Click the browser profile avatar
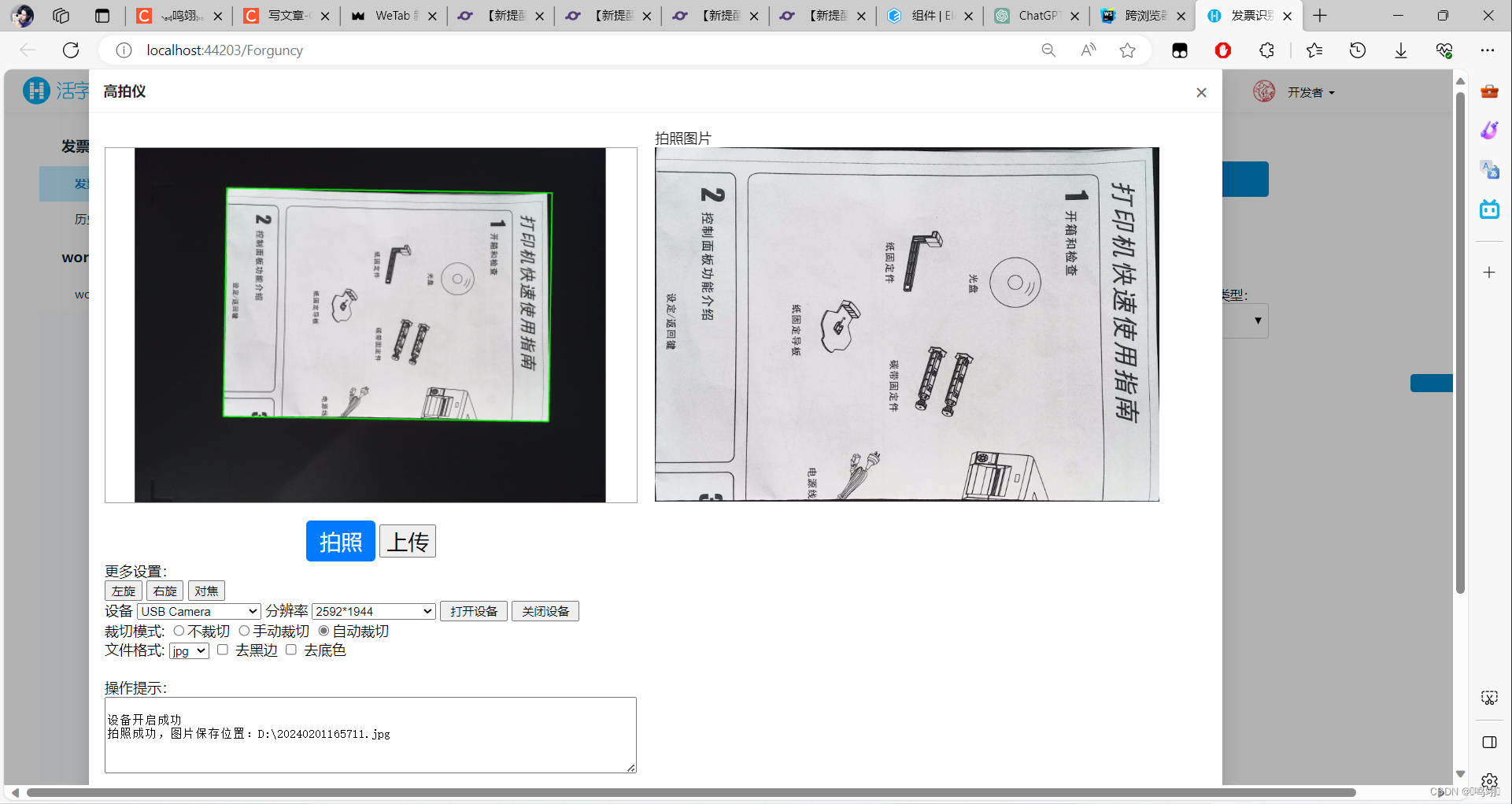The width and height of the screenshot is (1512, 804). point(22,16)
